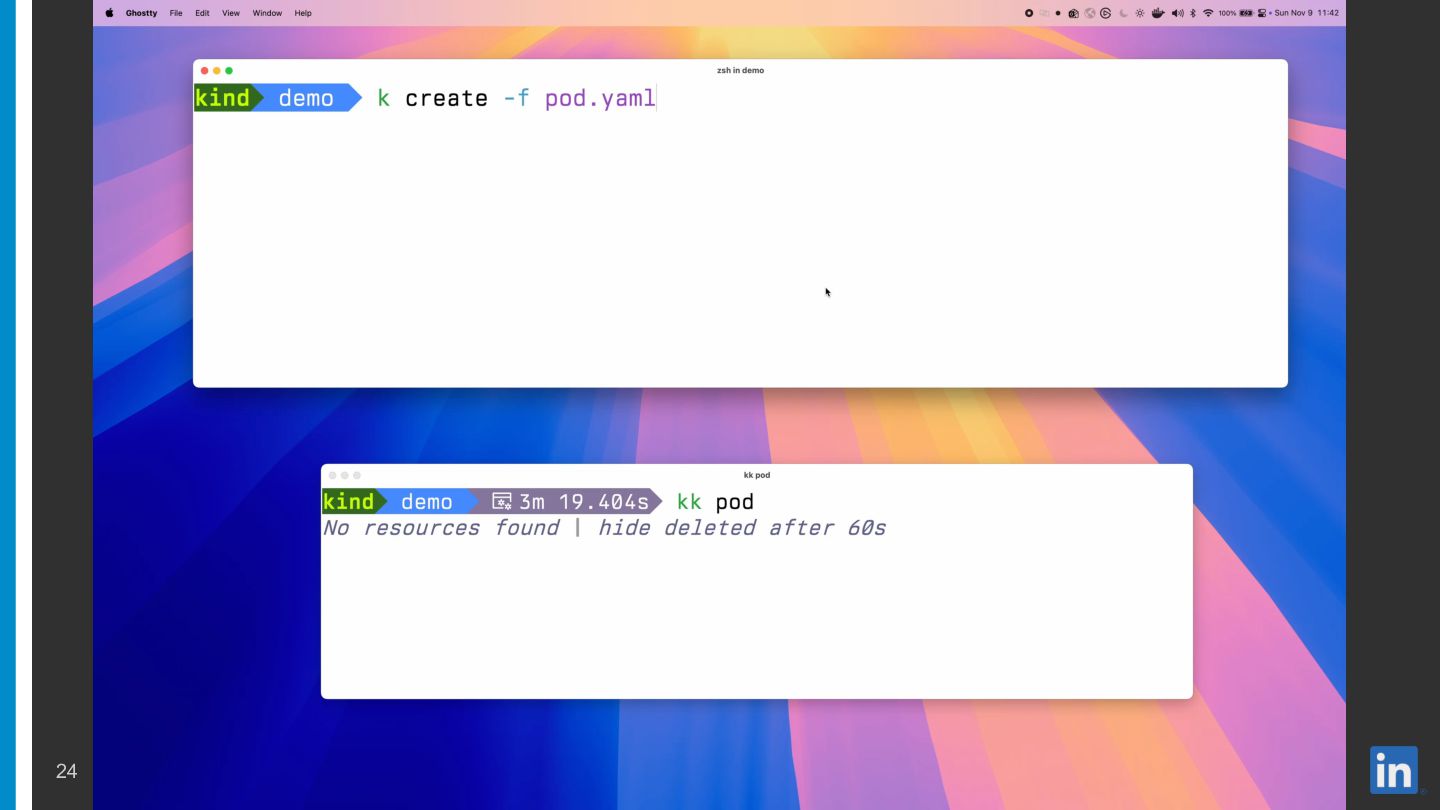Click the 'kk pod' command text
1440x810 pixels.
pyautogui.click(x=715, y=501)
